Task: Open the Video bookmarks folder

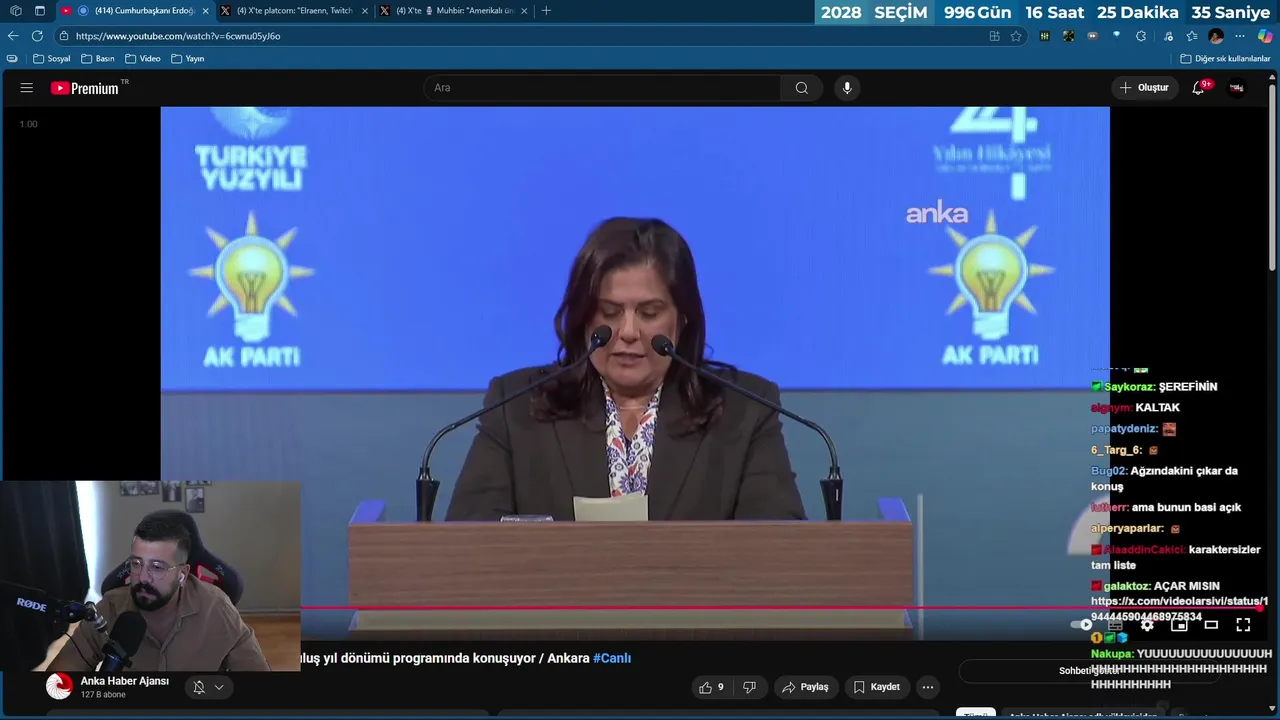Action: pyautogui.click(x=143, y=59)
